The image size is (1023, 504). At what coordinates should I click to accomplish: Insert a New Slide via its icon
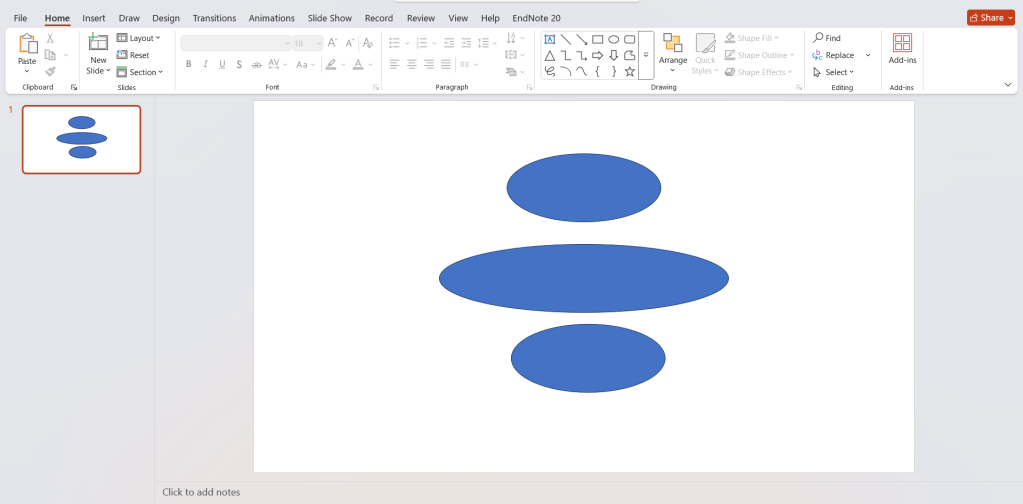(x=98, y=42)
